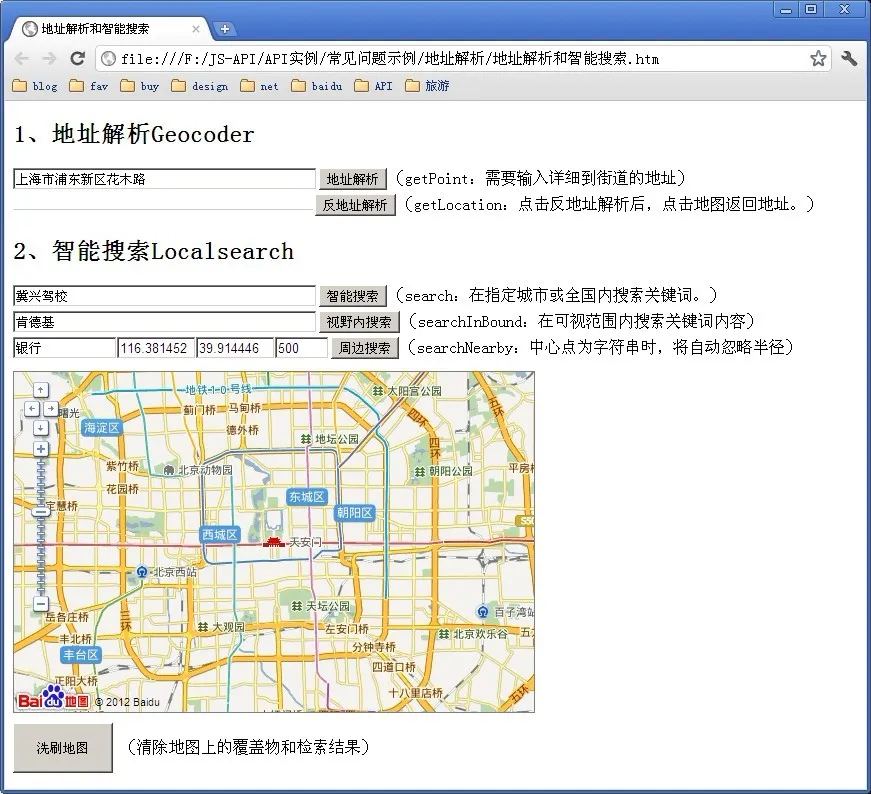The height and width of the screenshot is (794, 871).
Task: Open a new browser tab
Action: click(x=225, y=29)
